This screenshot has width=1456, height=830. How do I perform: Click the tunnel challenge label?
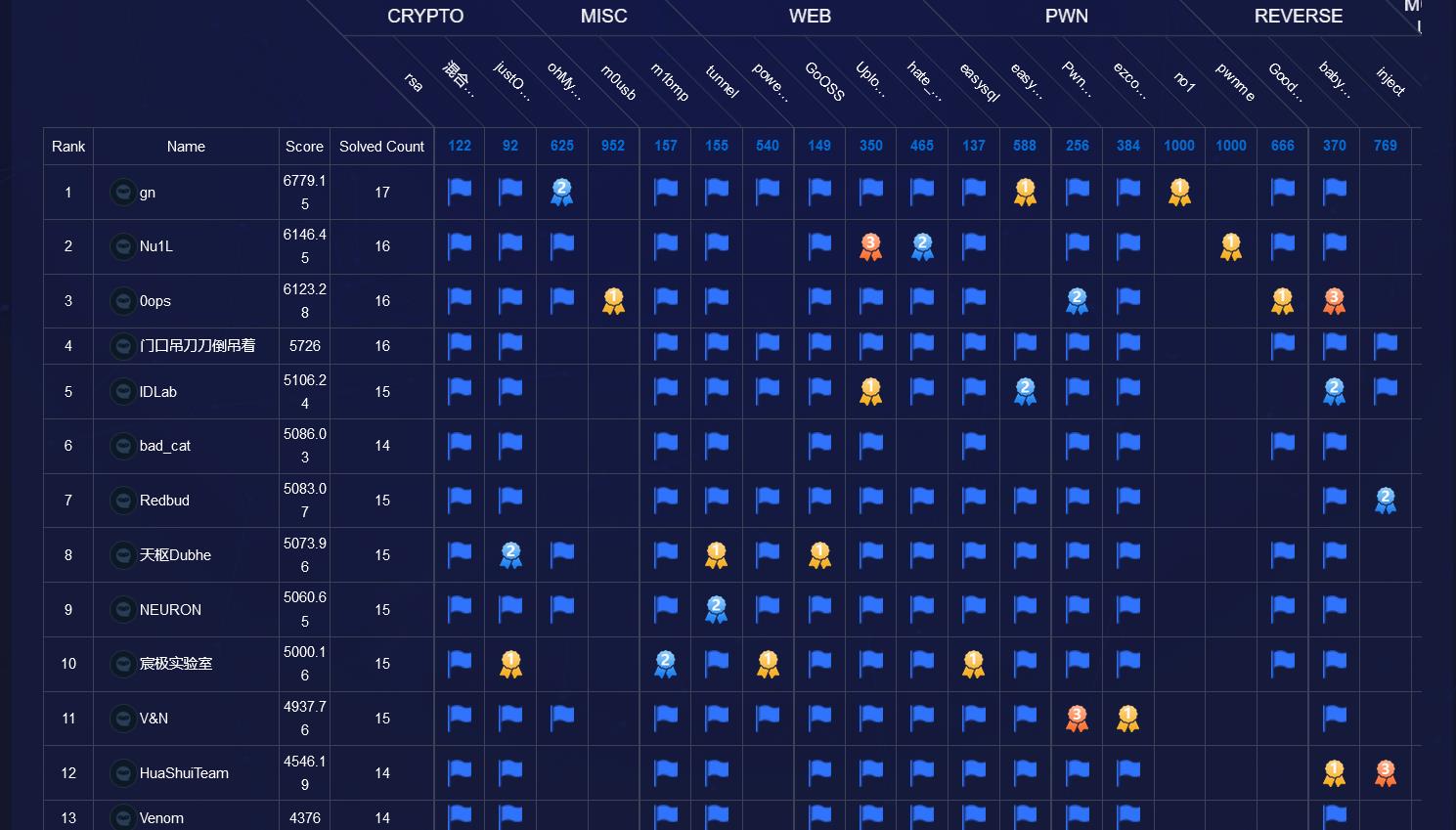click(x=722, y=81)
